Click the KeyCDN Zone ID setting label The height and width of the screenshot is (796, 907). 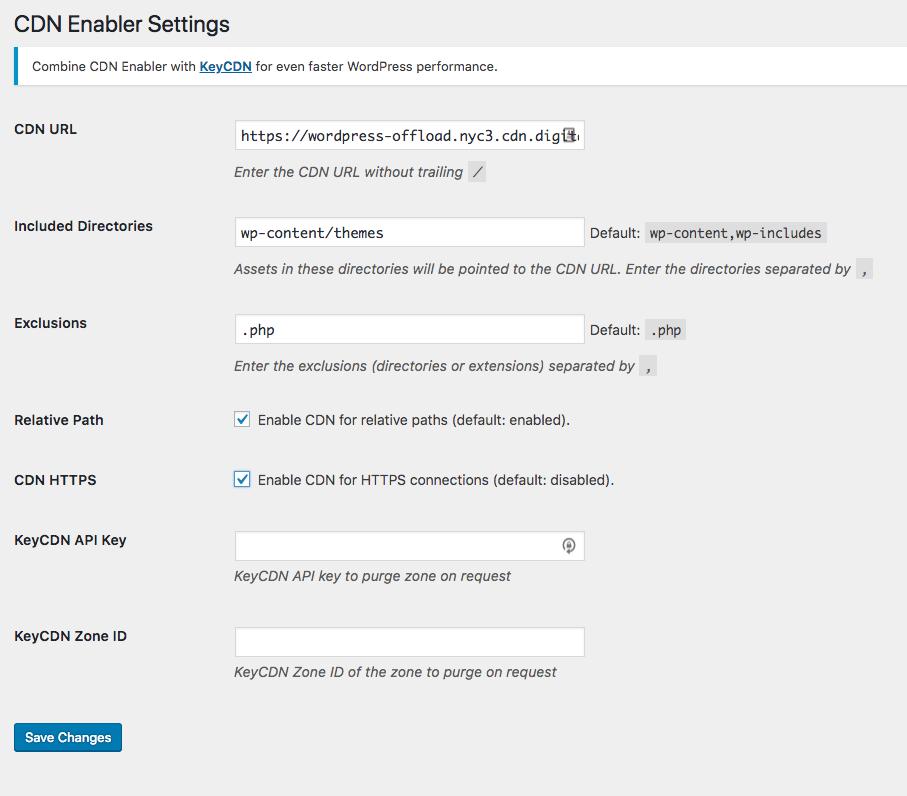pos(70,635)
